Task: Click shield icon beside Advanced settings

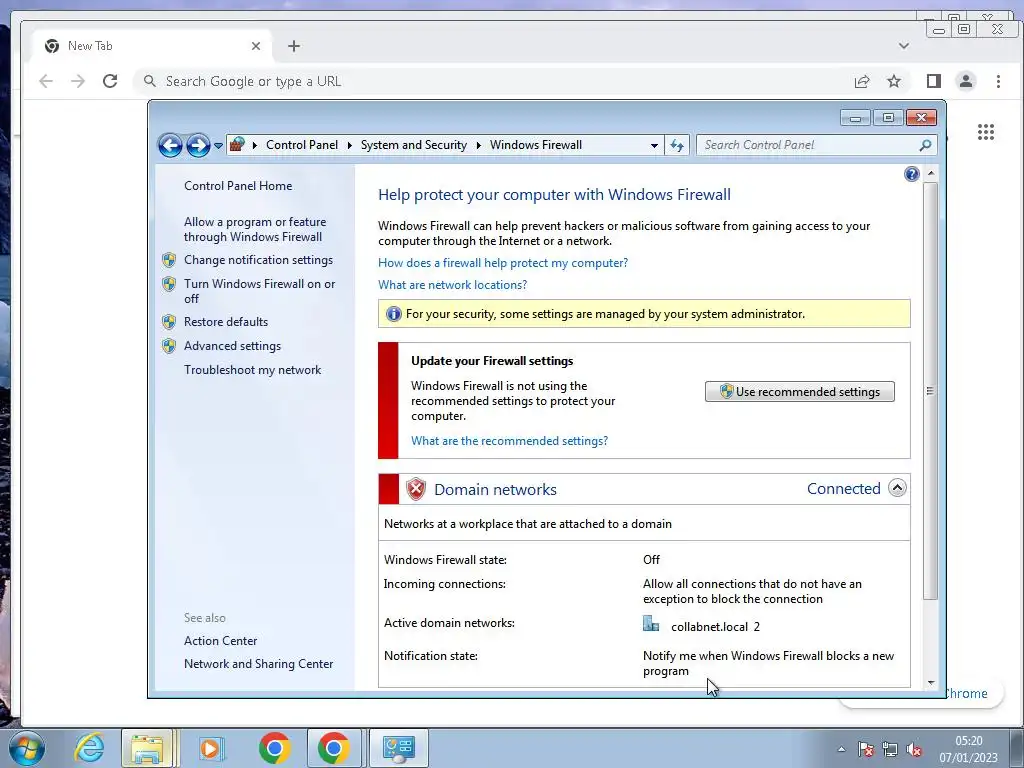Action: pyautogui.click(x=169, y=346)
